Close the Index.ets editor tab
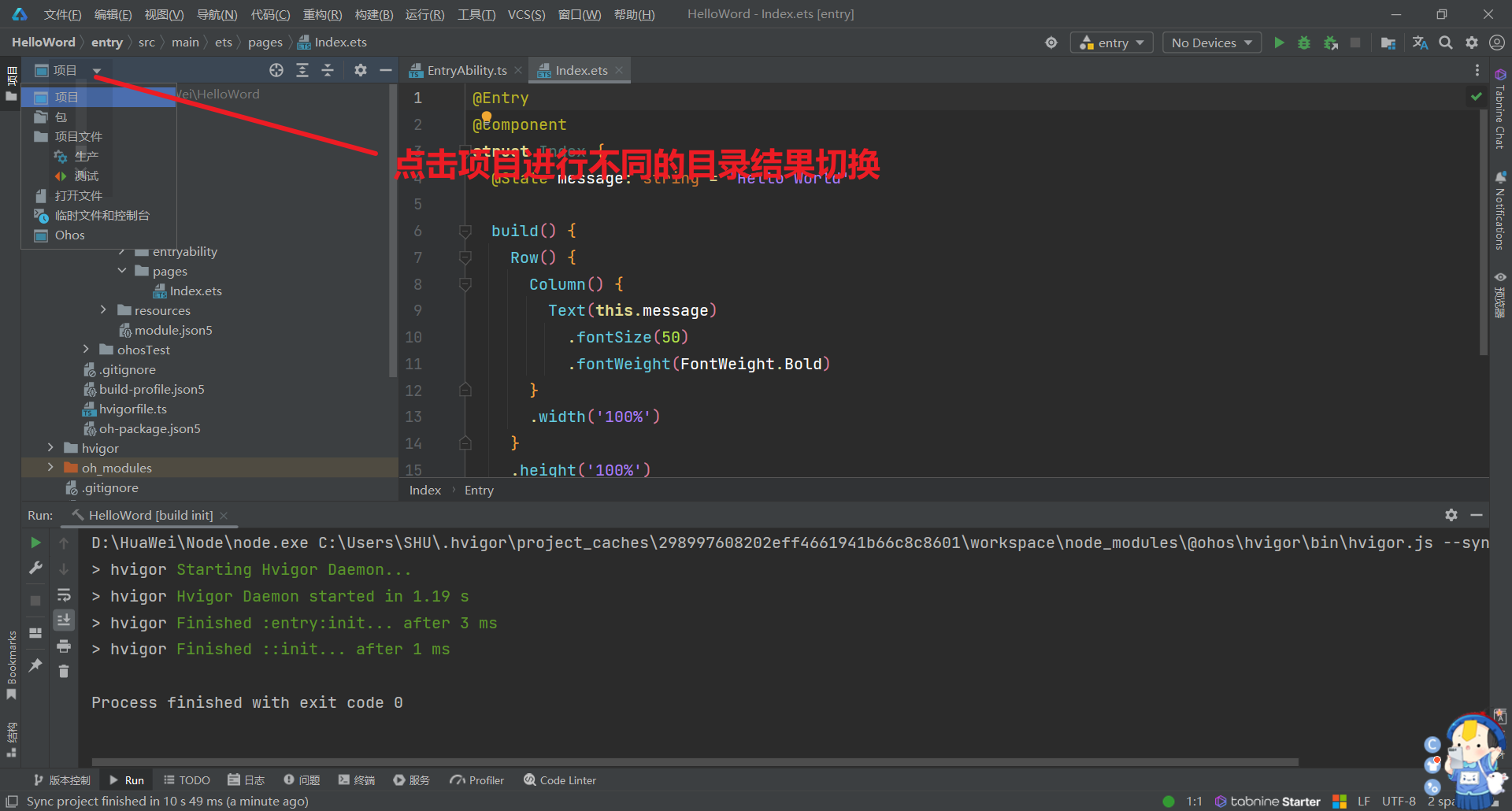1512x811 pixels. (619, 70)
